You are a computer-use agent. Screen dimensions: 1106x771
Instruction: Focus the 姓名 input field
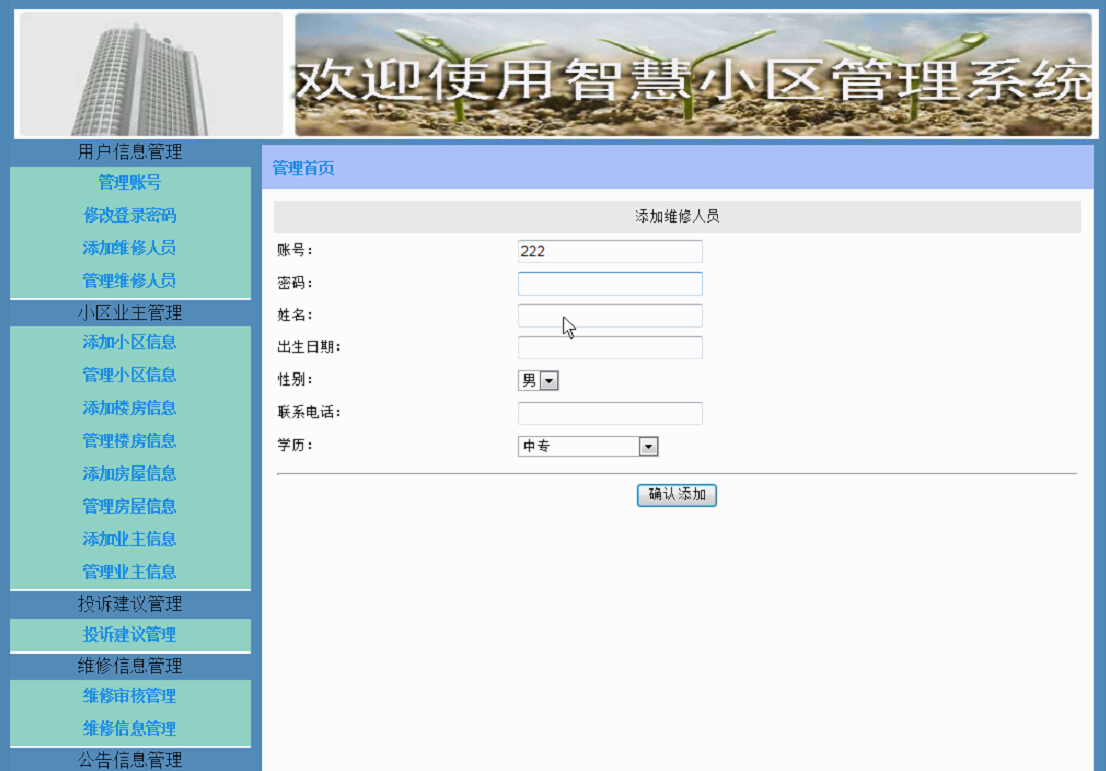pyautogui.click(x=610, y=315)
